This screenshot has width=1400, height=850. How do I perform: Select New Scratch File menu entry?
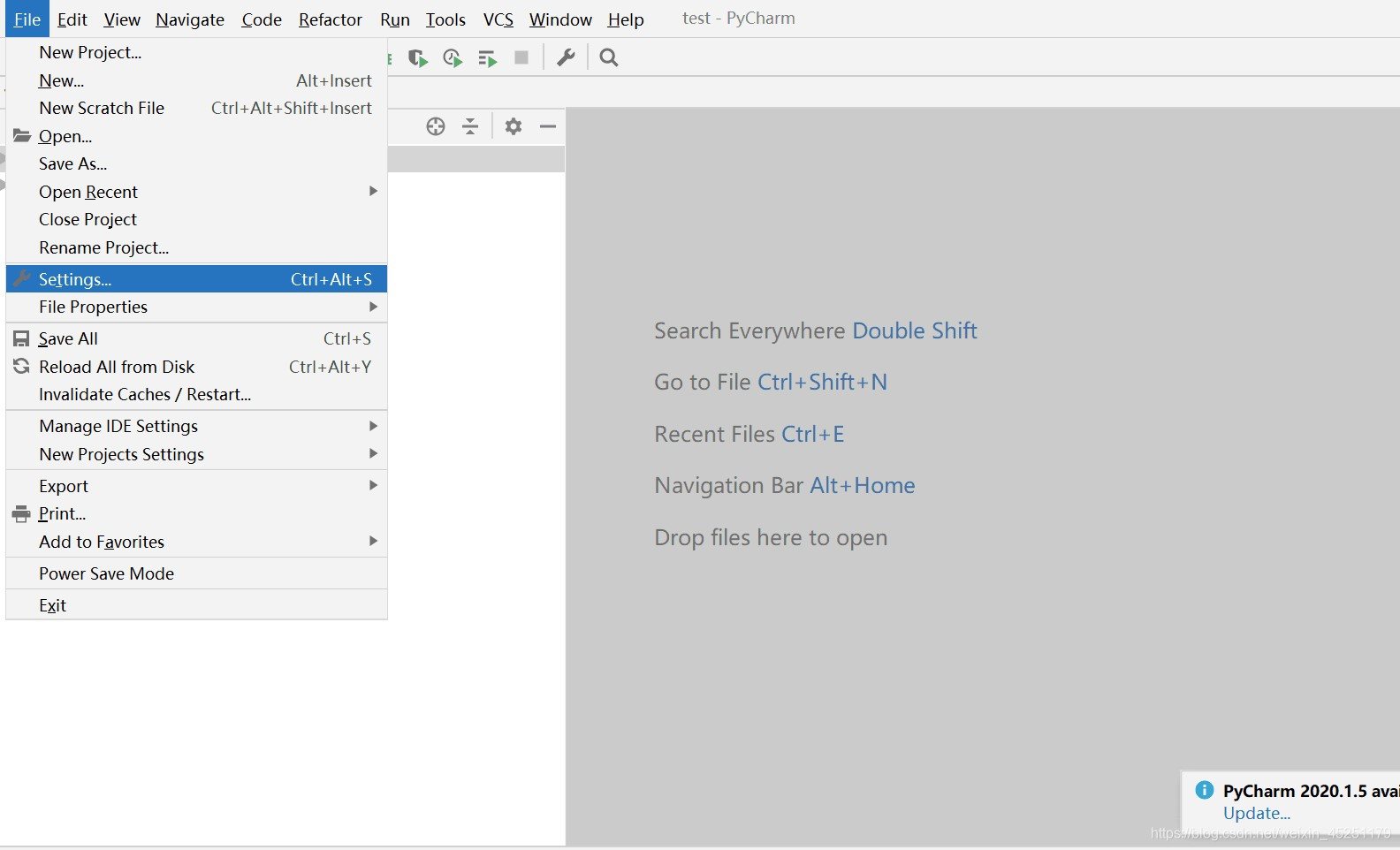[x=196, y=108]
